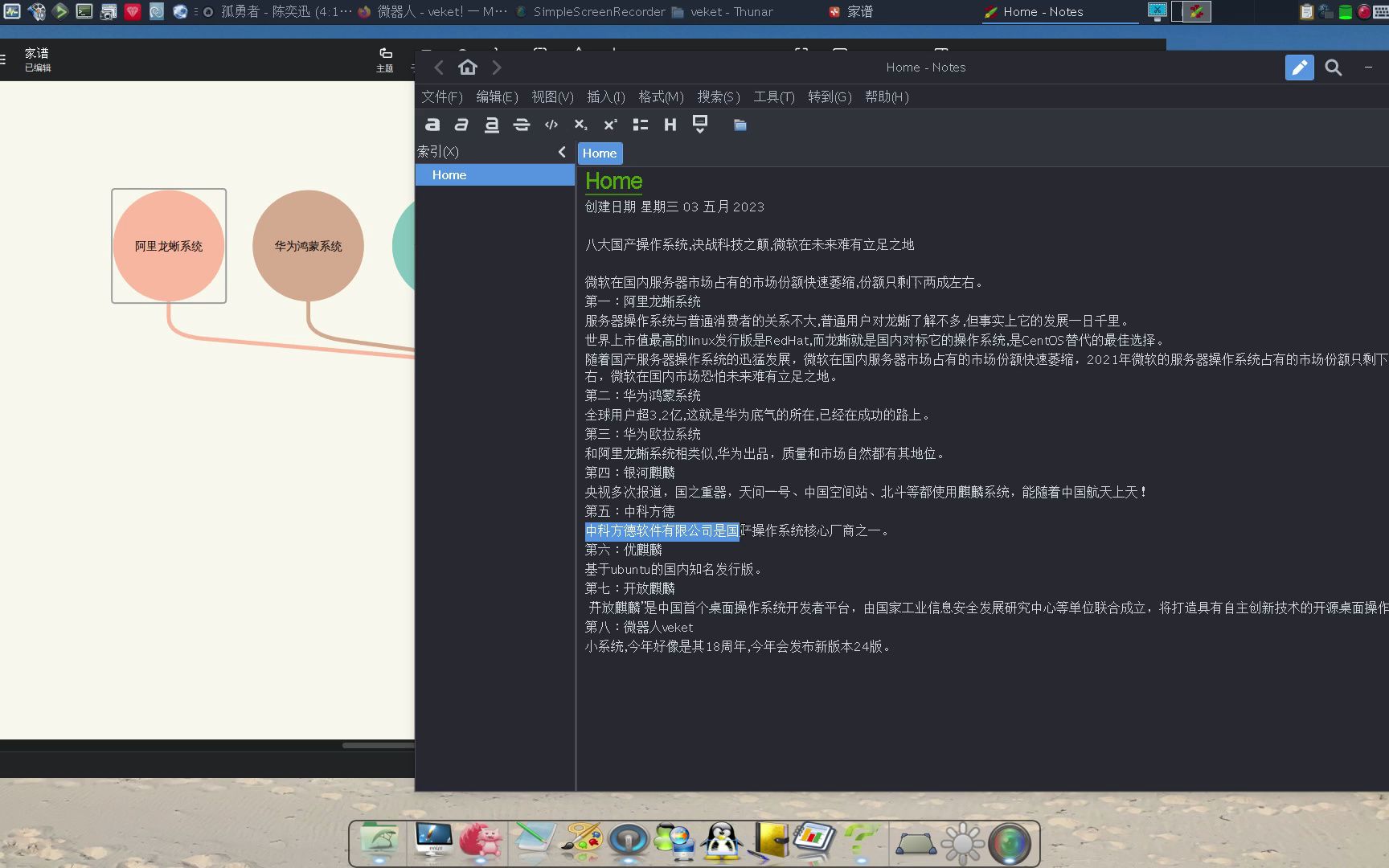Click the red gem icon in top panel
Image resolution: width=1389 pixels, height=868 pixels.
133,11
